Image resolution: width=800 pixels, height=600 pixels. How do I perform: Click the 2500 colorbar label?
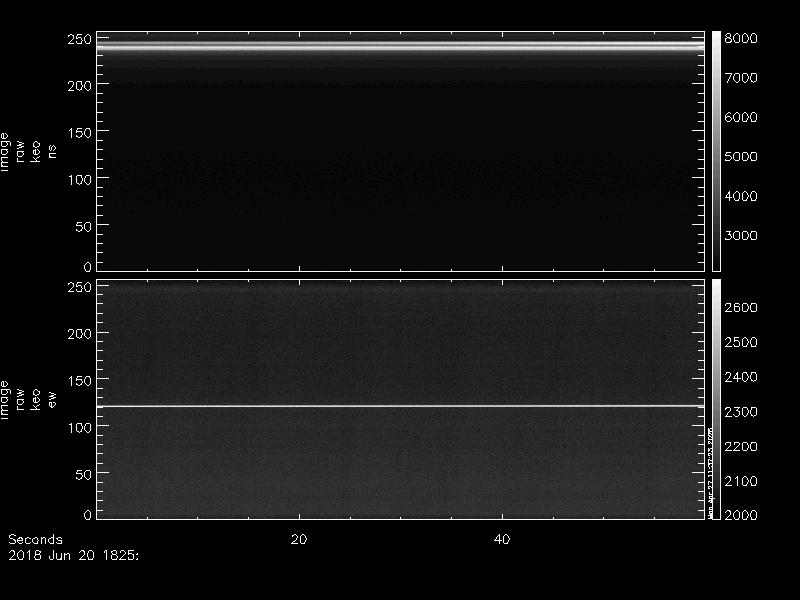(x=741, y=342)
